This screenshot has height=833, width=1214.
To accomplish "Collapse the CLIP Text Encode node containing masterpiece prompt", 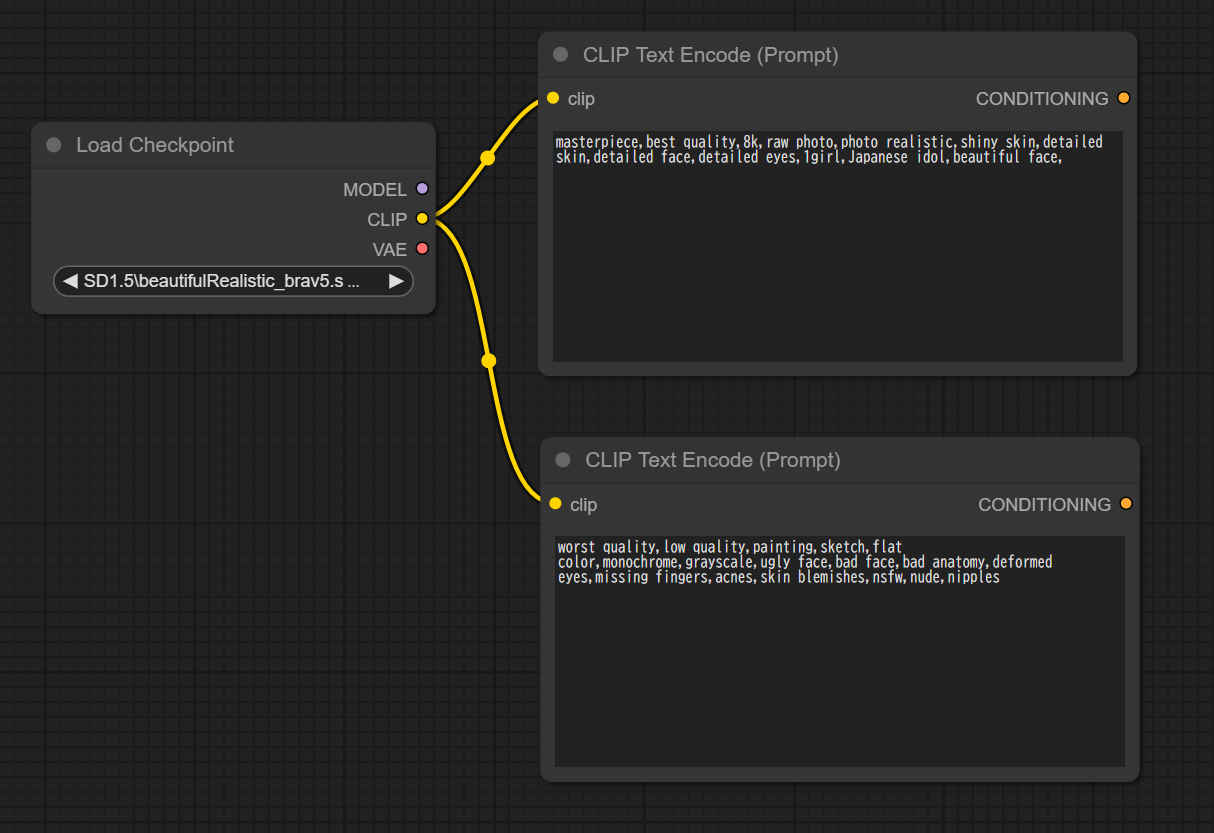I will 561,55.
